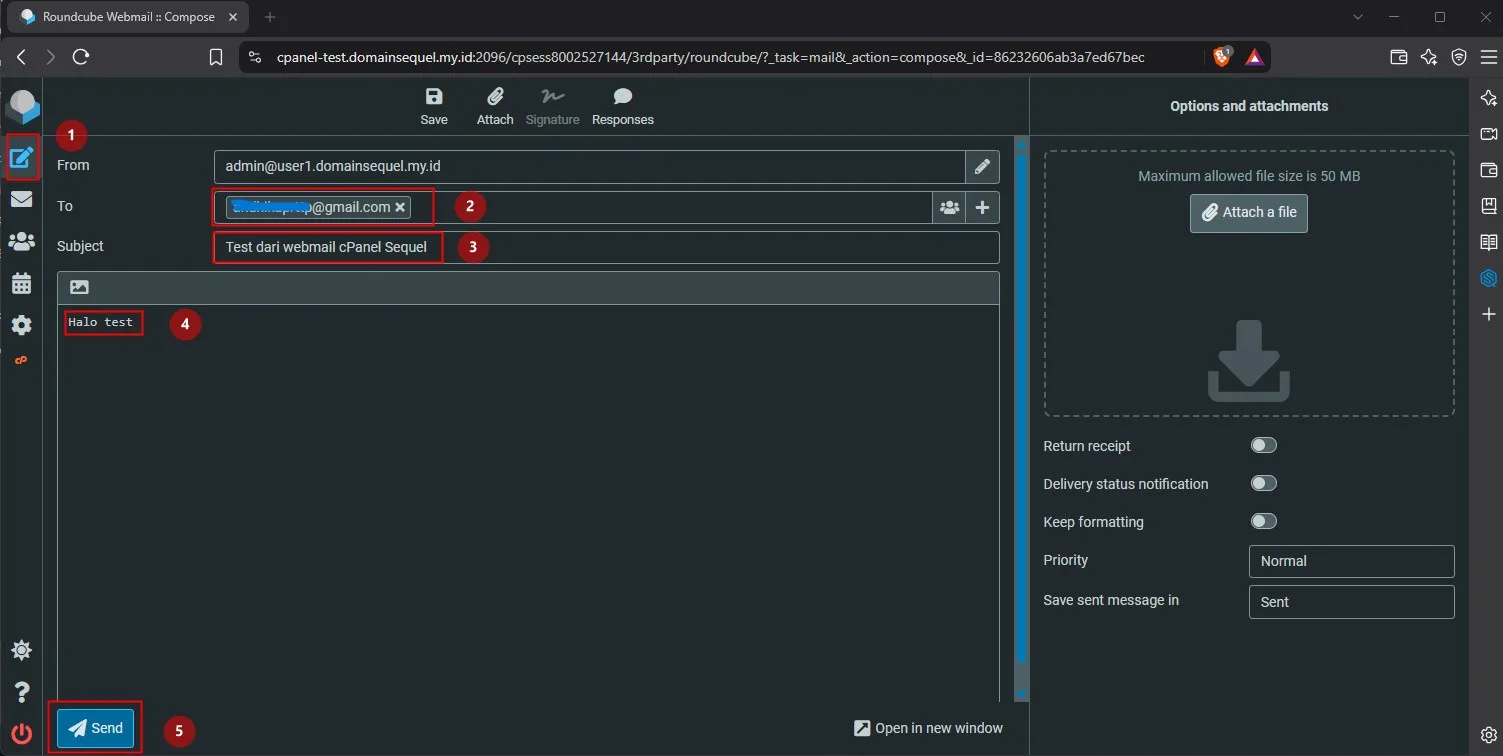Screen dimensions: 1503x756
Task: Click into the Subject field
Action: pyautogui.click(x=607, y=247)
